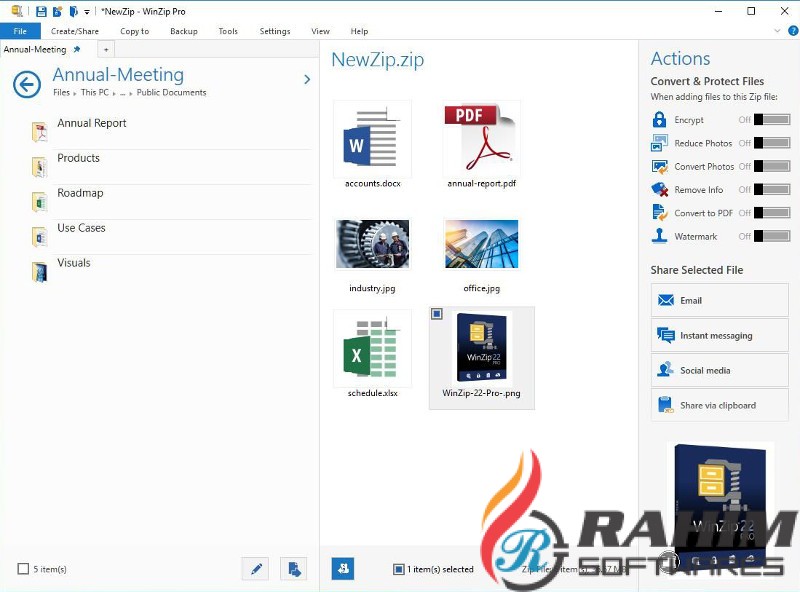Viewport: 800px width, 592px height.
Task: Click the WinZip-22-Pro-.png thumbnail
Action: tap(482, 348)
